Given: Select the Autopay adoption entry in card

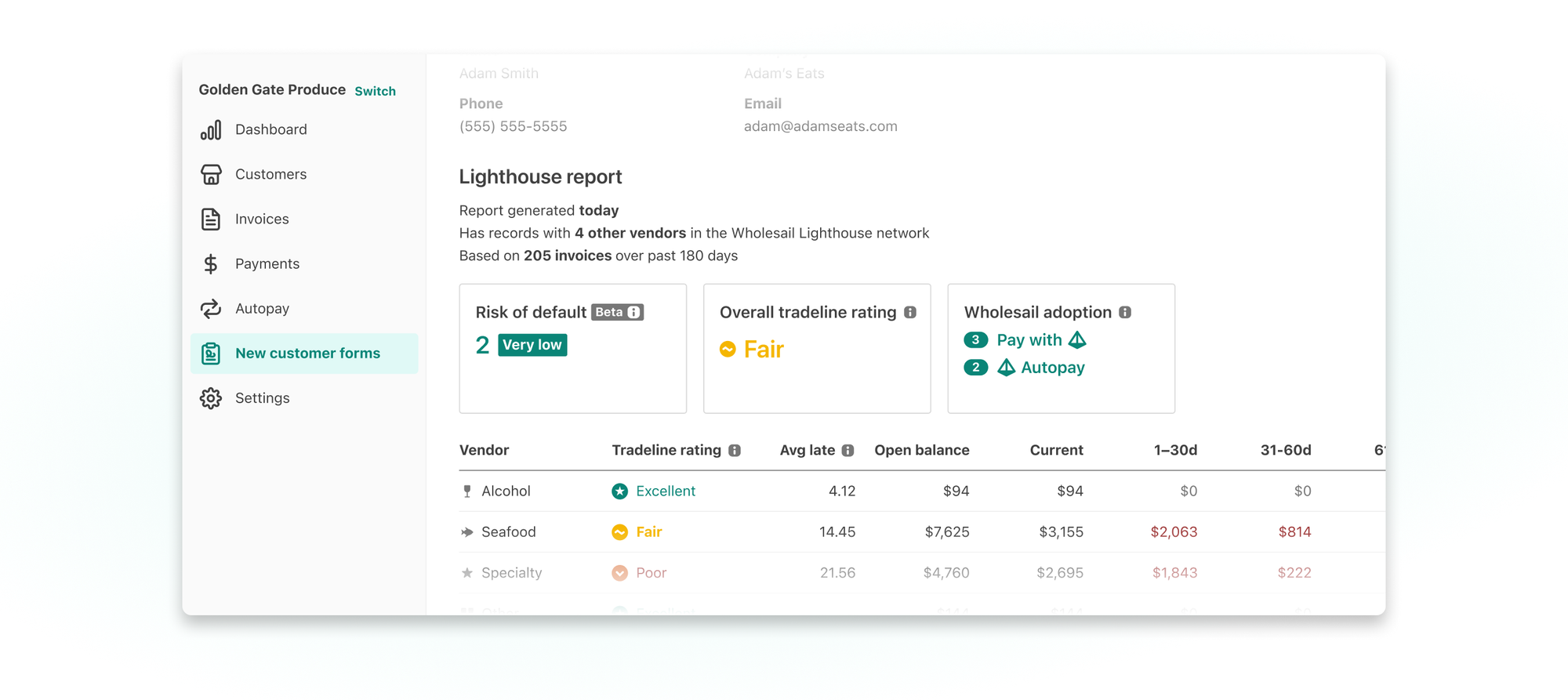Looking at the screenshot, I should coord(1051,368).
